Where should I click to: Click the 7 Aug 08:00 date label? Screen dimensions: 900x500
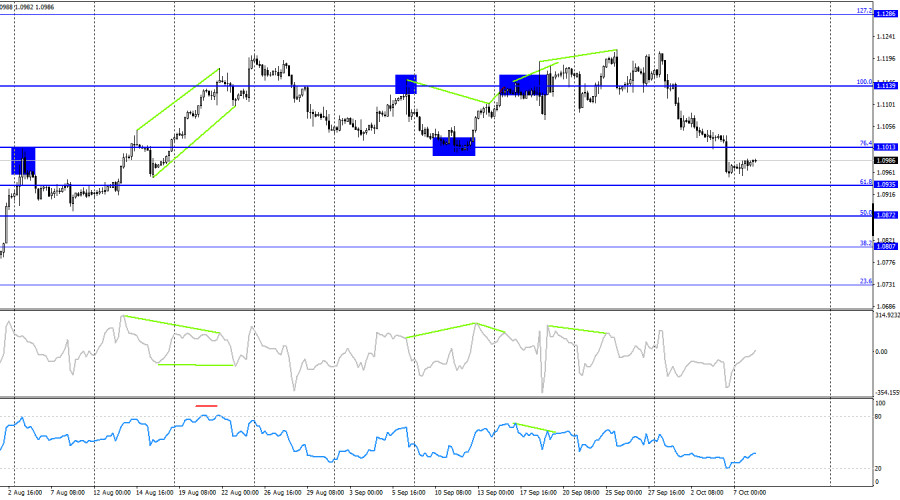point(68,493)
